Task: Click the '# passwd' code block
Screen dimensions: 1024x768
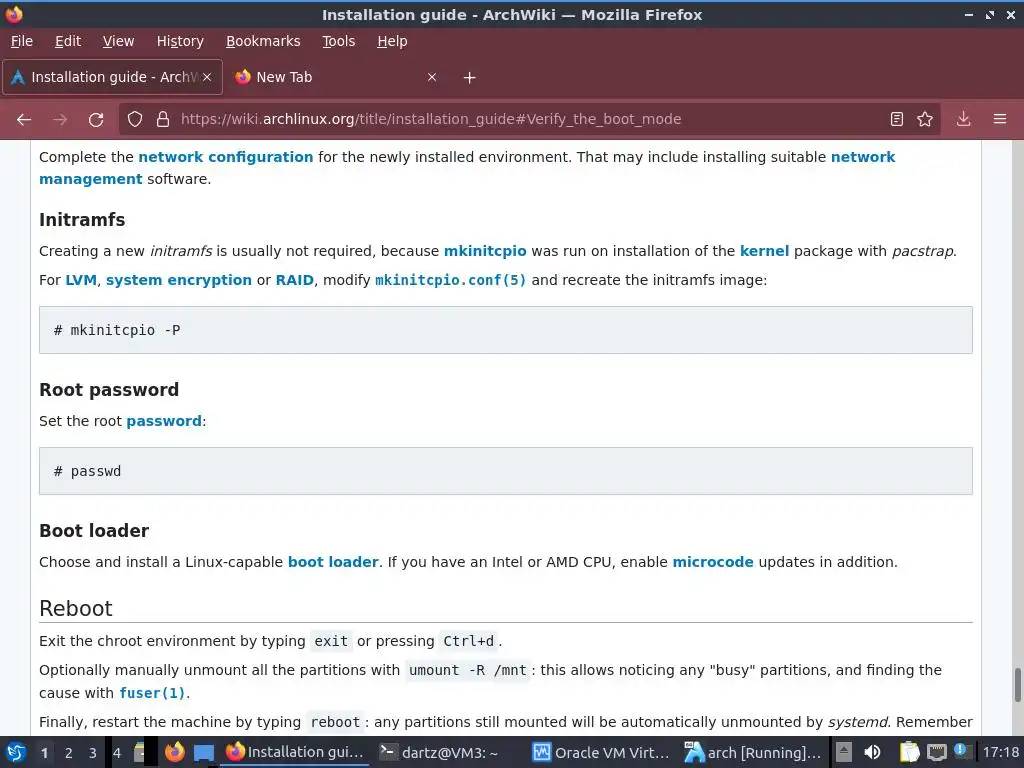Action: [505, 471]
